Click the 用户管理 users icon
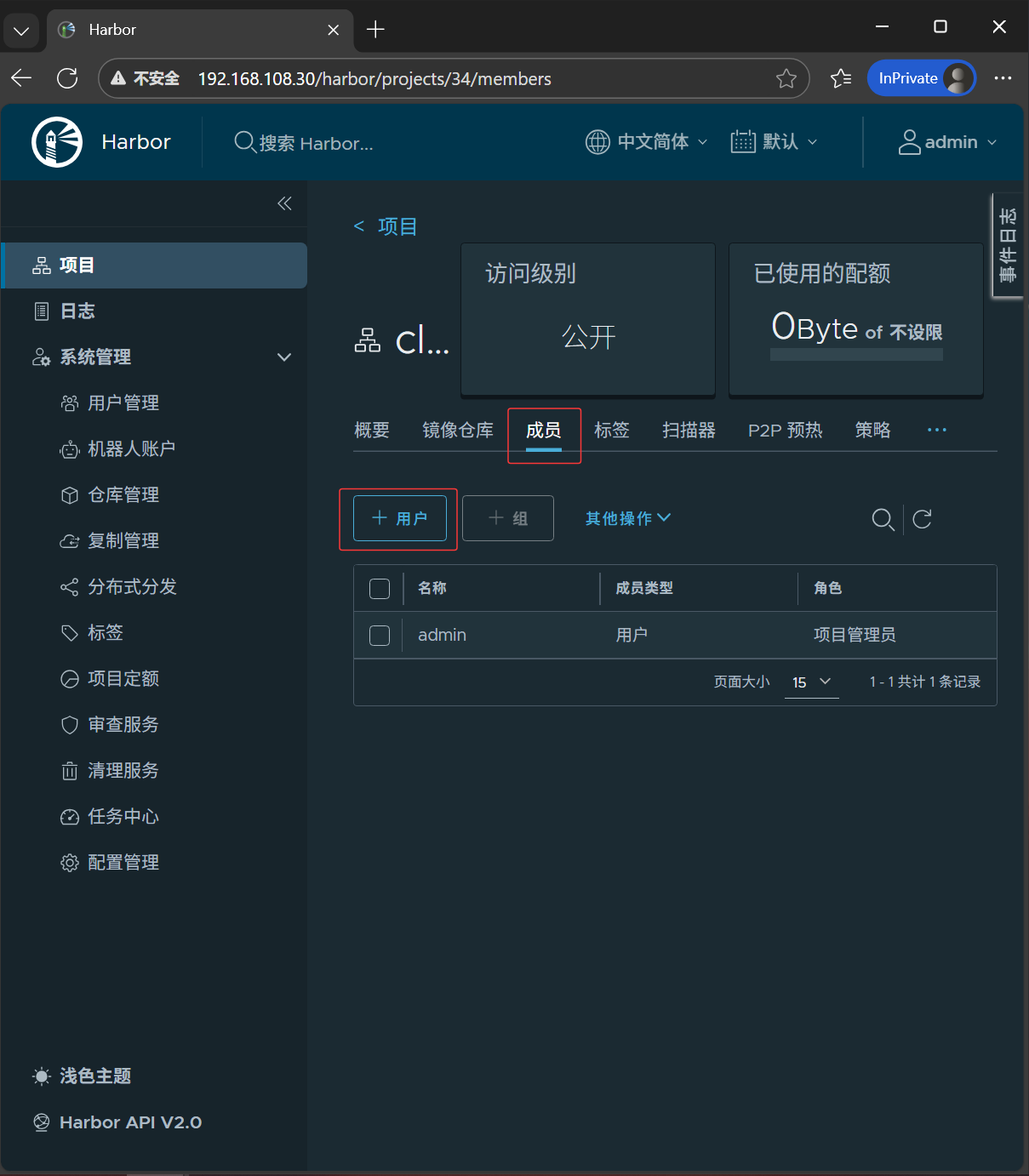The height and width of the screenshot is (1176, 1029). coord(70,403)
